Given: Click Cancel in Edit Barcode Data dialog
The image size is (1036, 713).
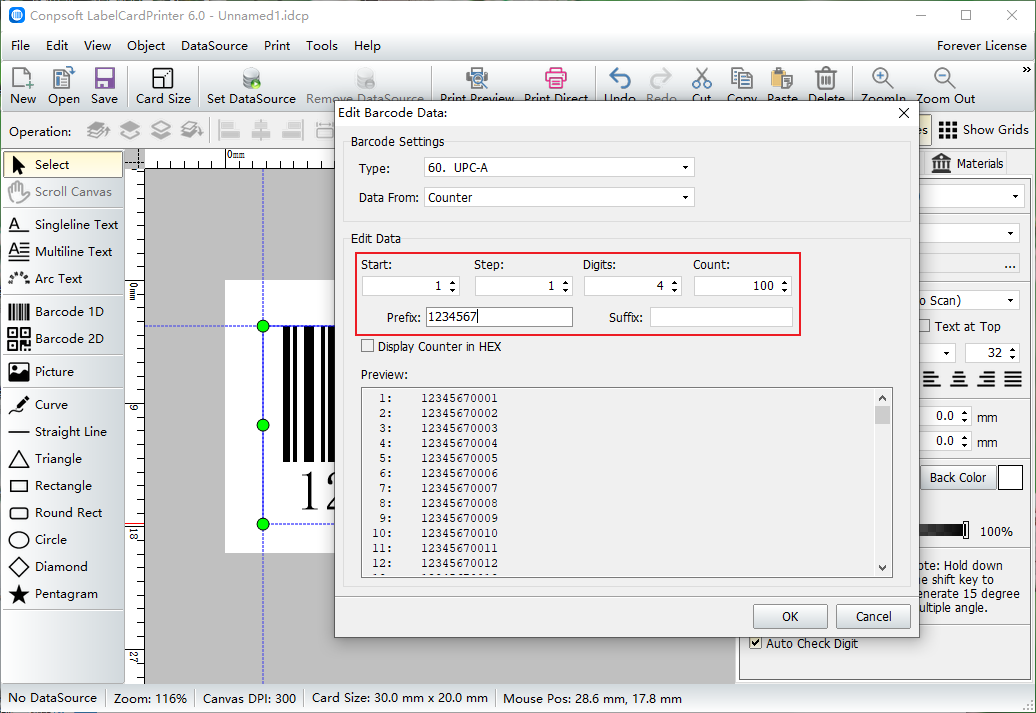Looking at the screenshot, I should (x=873, y=617).
